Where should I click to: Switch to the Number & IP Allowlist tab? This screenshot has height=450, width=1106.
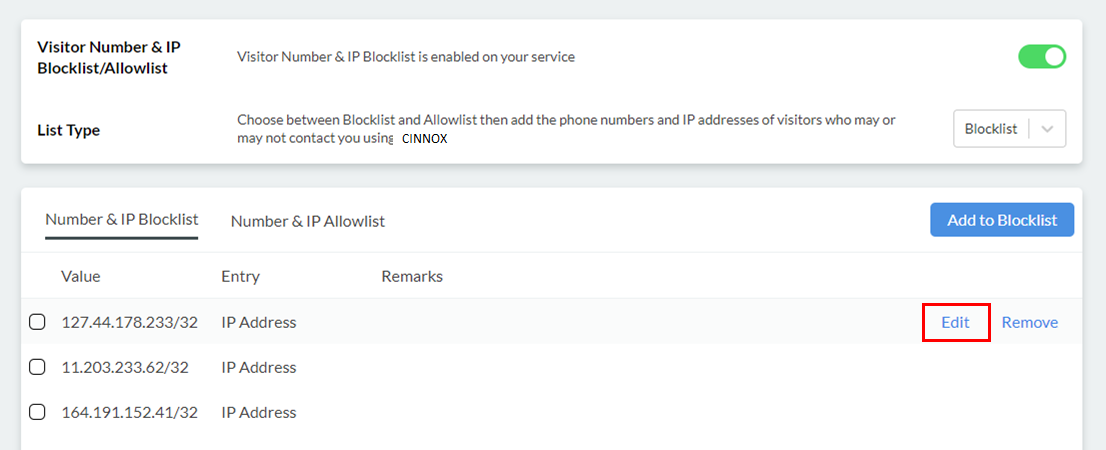coord(308,221)
